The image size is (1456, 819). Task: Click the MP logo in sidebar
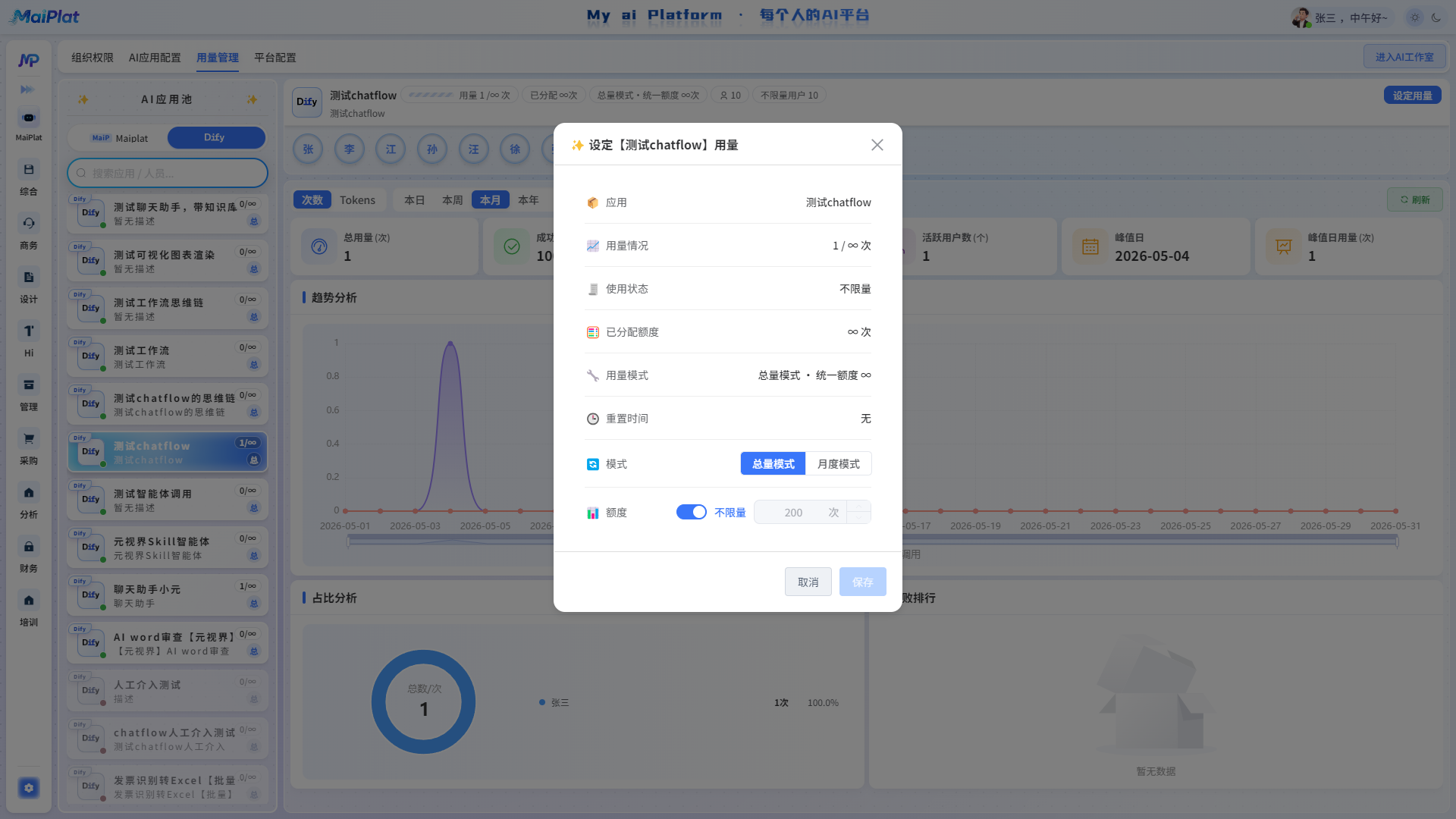click(x=29, y=60)
